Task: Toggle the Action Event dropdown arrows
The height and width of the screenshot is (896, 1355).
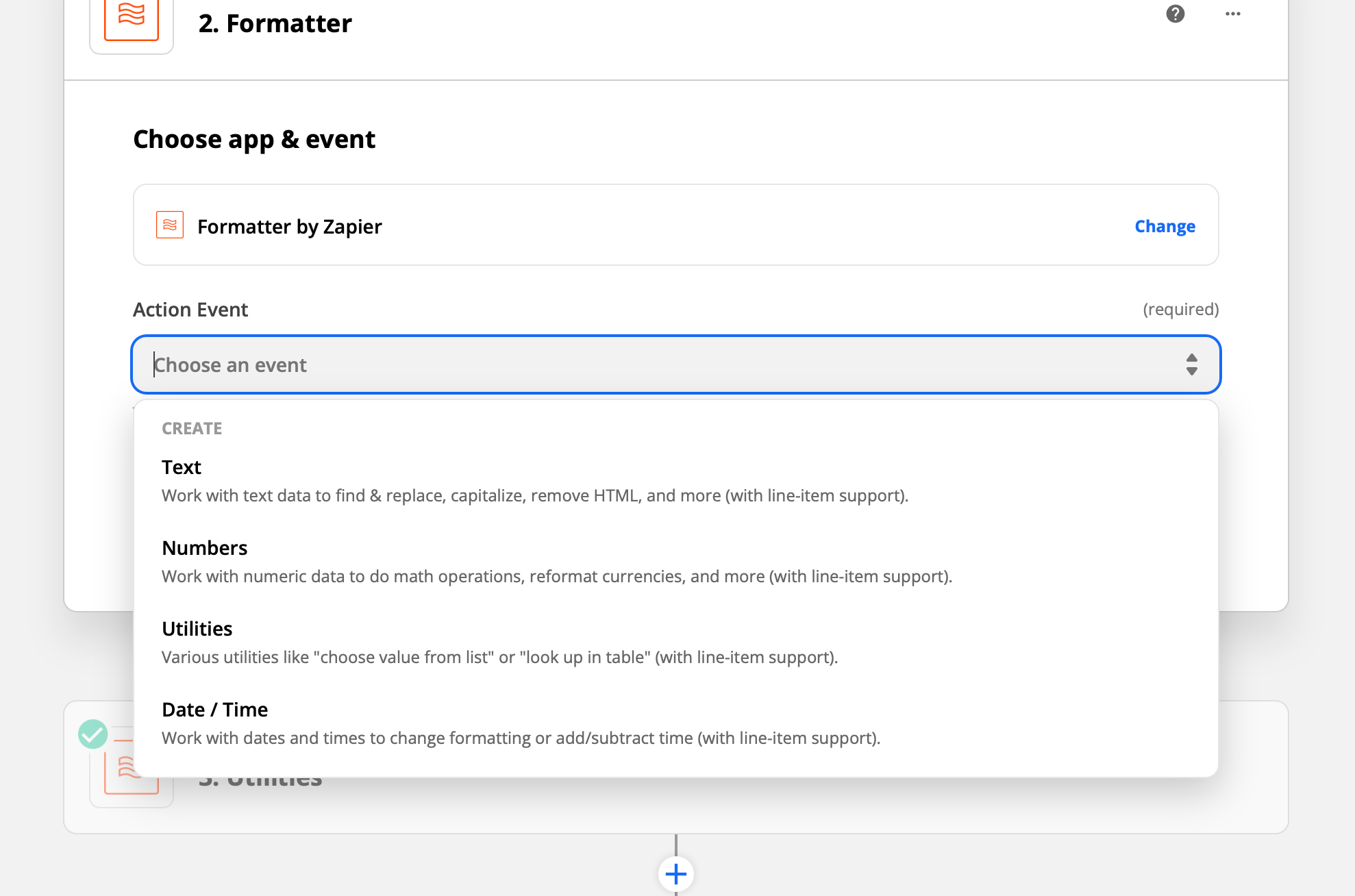Action: [x=1192, y=364]
